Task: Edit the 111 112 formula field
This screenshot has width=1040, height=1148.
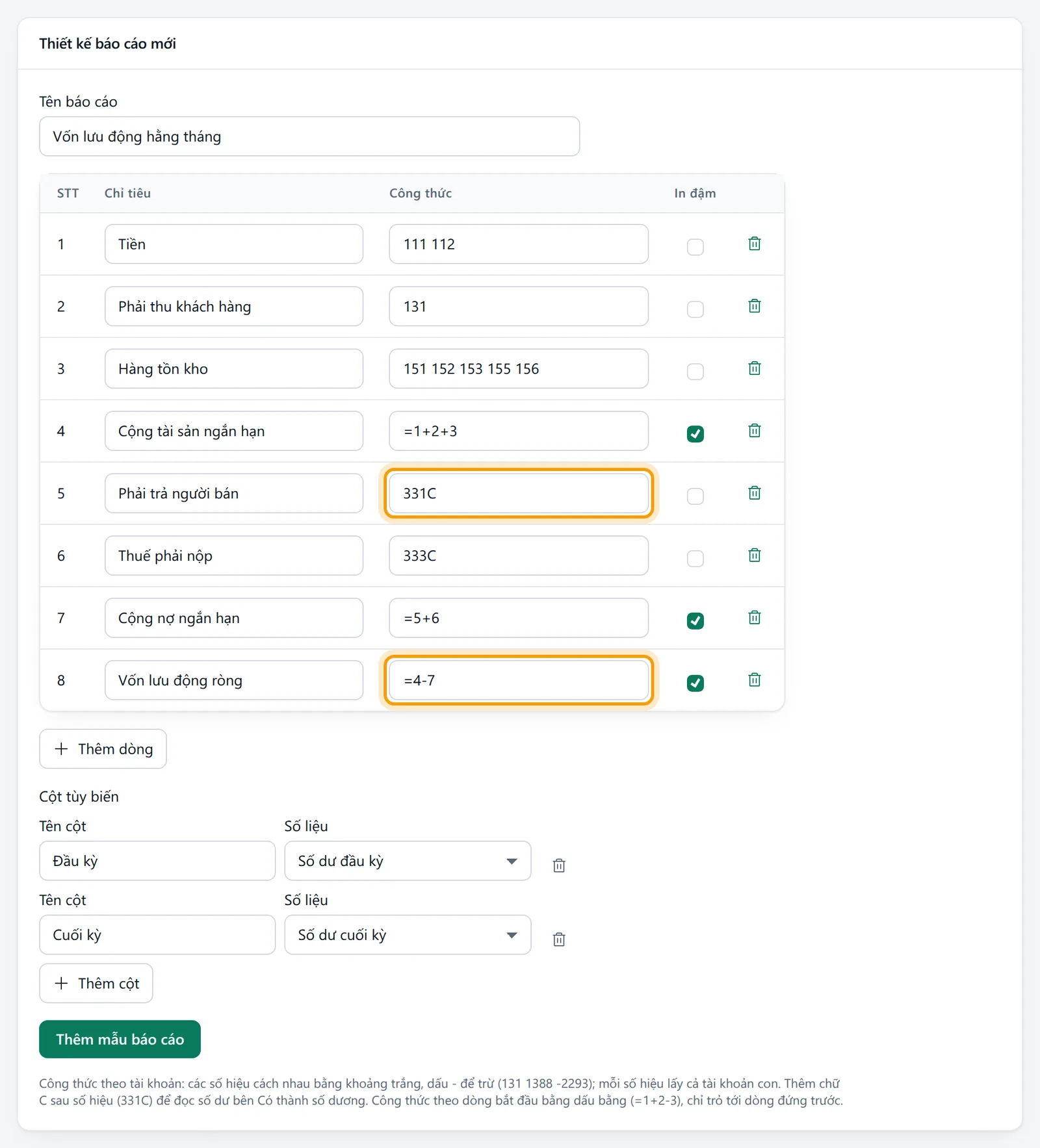Action: [x=519, y=244]
